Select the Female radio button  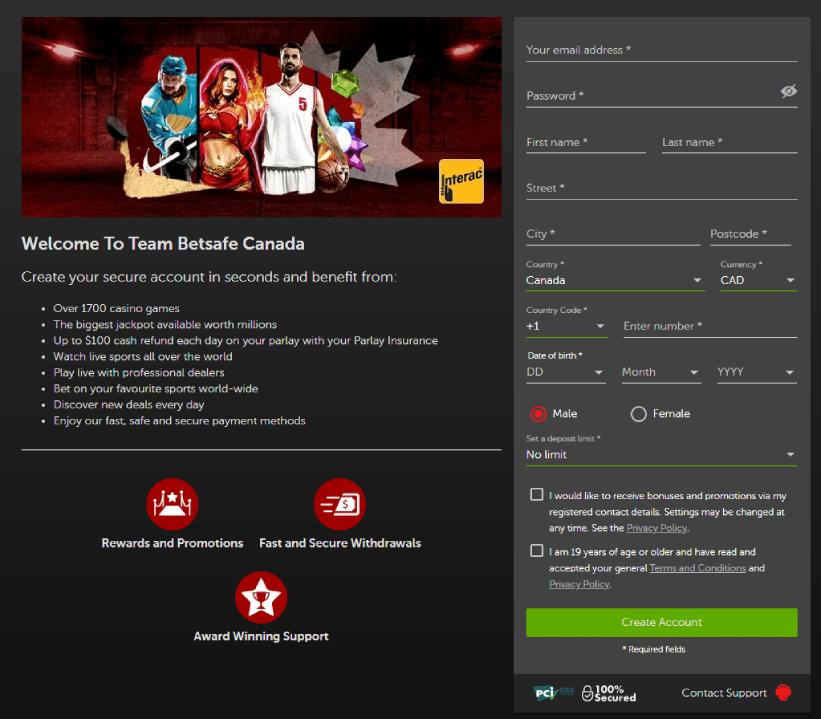(x=638, y=414)
